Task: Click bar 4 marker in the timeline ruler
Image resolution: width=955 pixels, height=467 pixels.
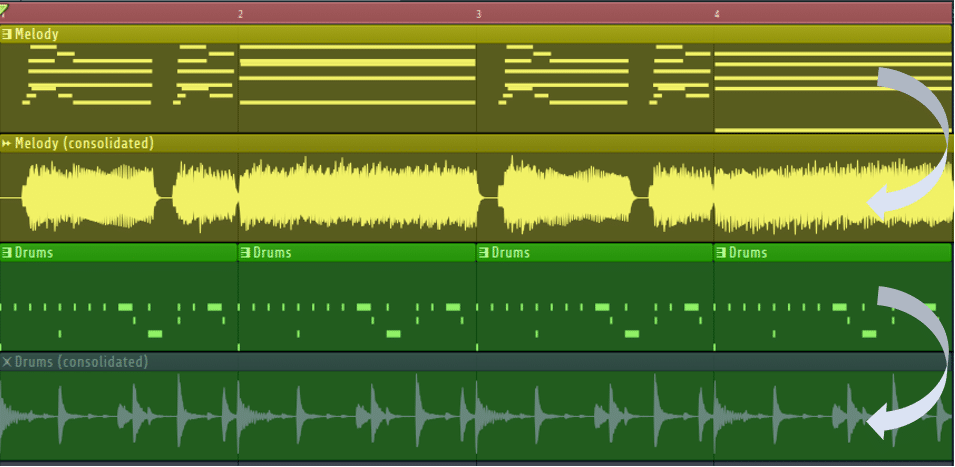Action: [717, 13]
